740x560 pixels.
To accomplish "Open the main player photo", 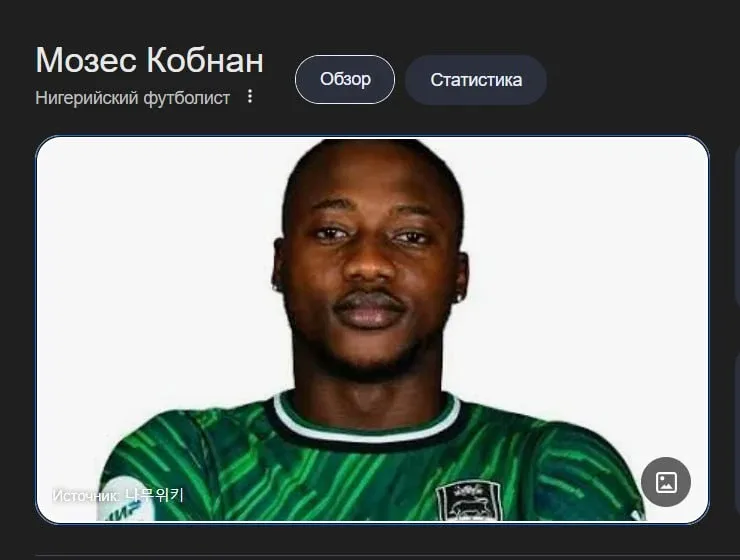I will pyautogui.click(x=372, y=329).
